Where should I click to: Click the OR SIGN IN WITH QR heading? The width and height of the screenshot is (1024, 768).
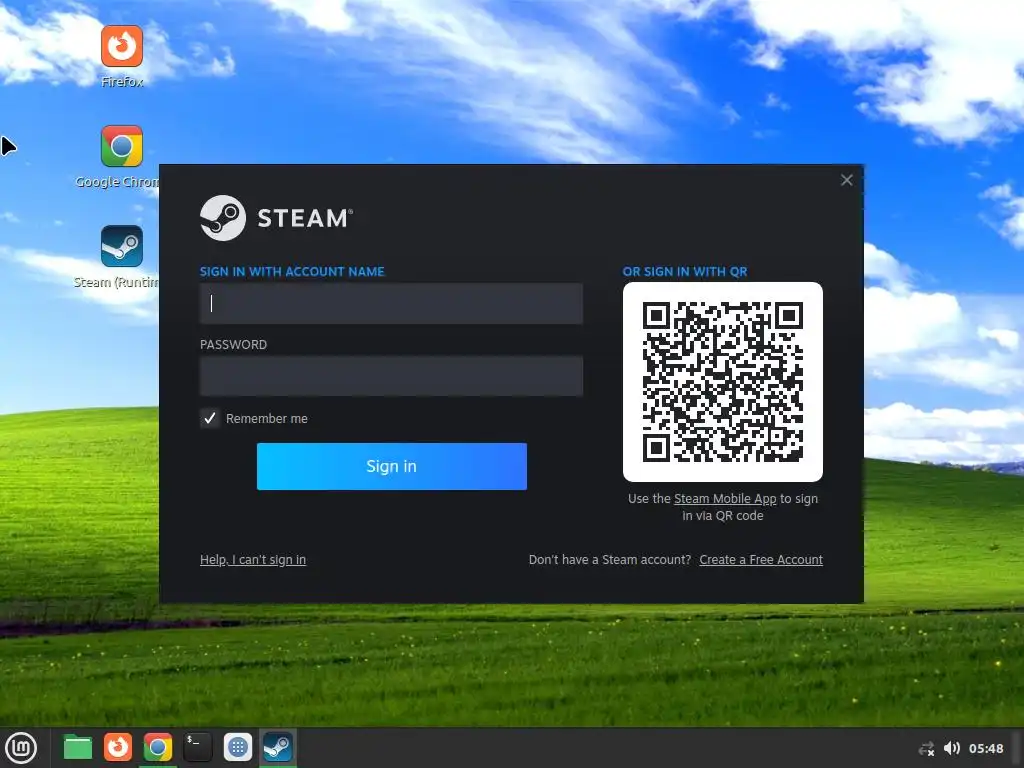pyautogui.click(x=685, y=272)
